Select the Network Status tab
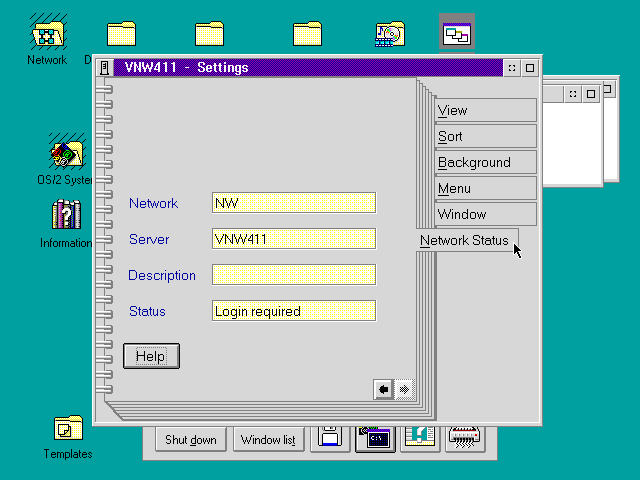 [468, 240]
